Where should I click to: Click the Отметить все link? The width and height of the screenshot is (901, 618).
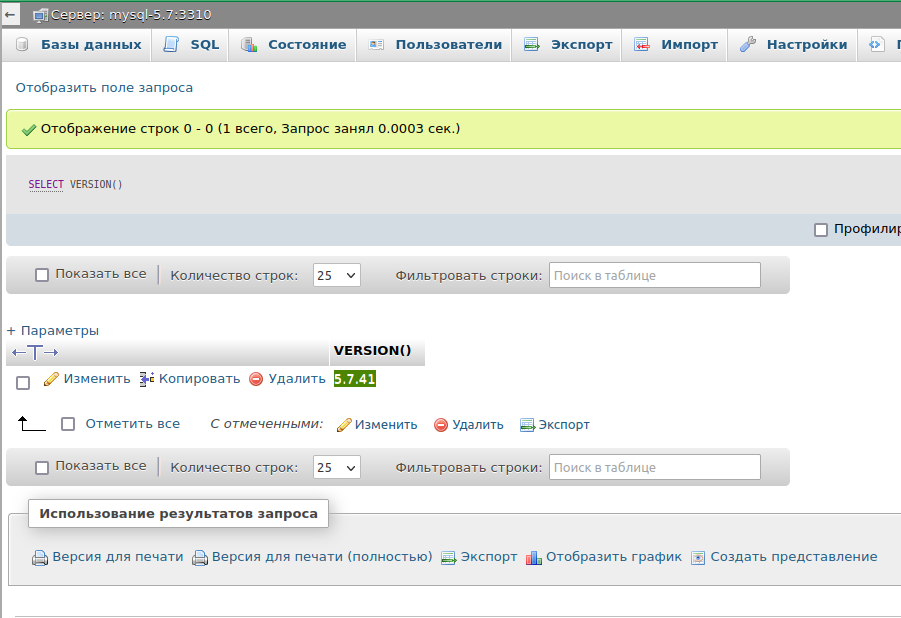(133, 424)
